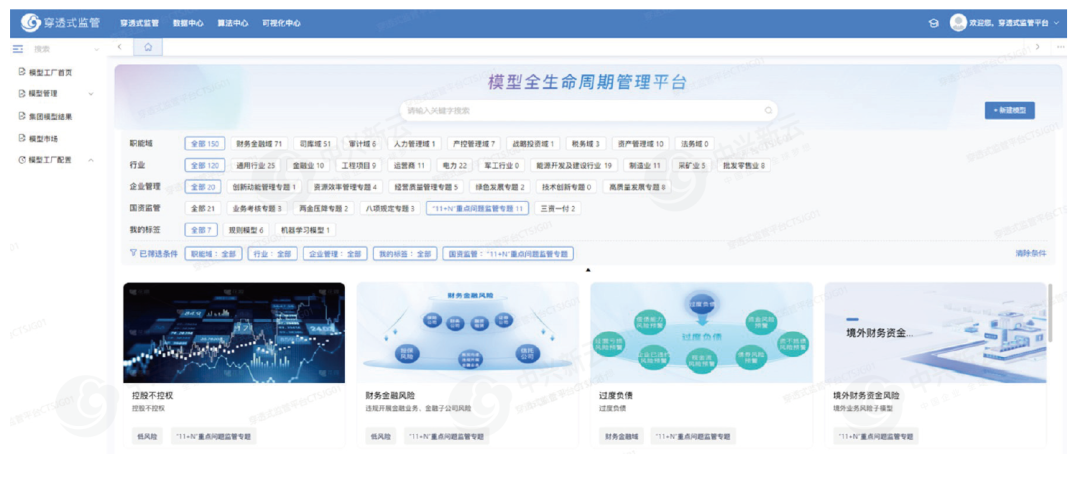Open the user account dropdown arrow
The height and width of the screenshot is (490, 1080).
(x=1056, y=23)
